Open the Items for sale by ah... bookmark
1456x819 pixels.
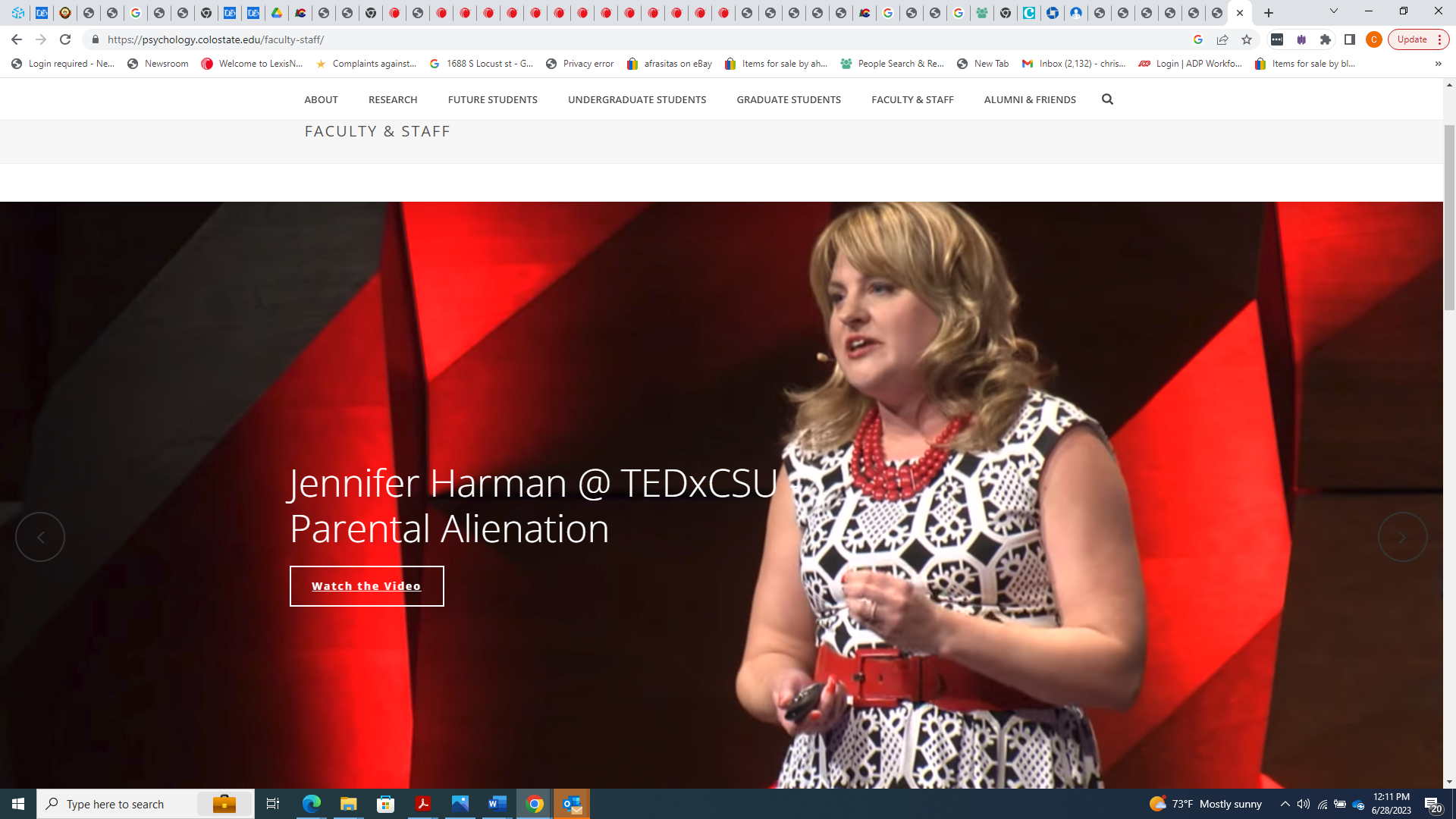point(777,64)
